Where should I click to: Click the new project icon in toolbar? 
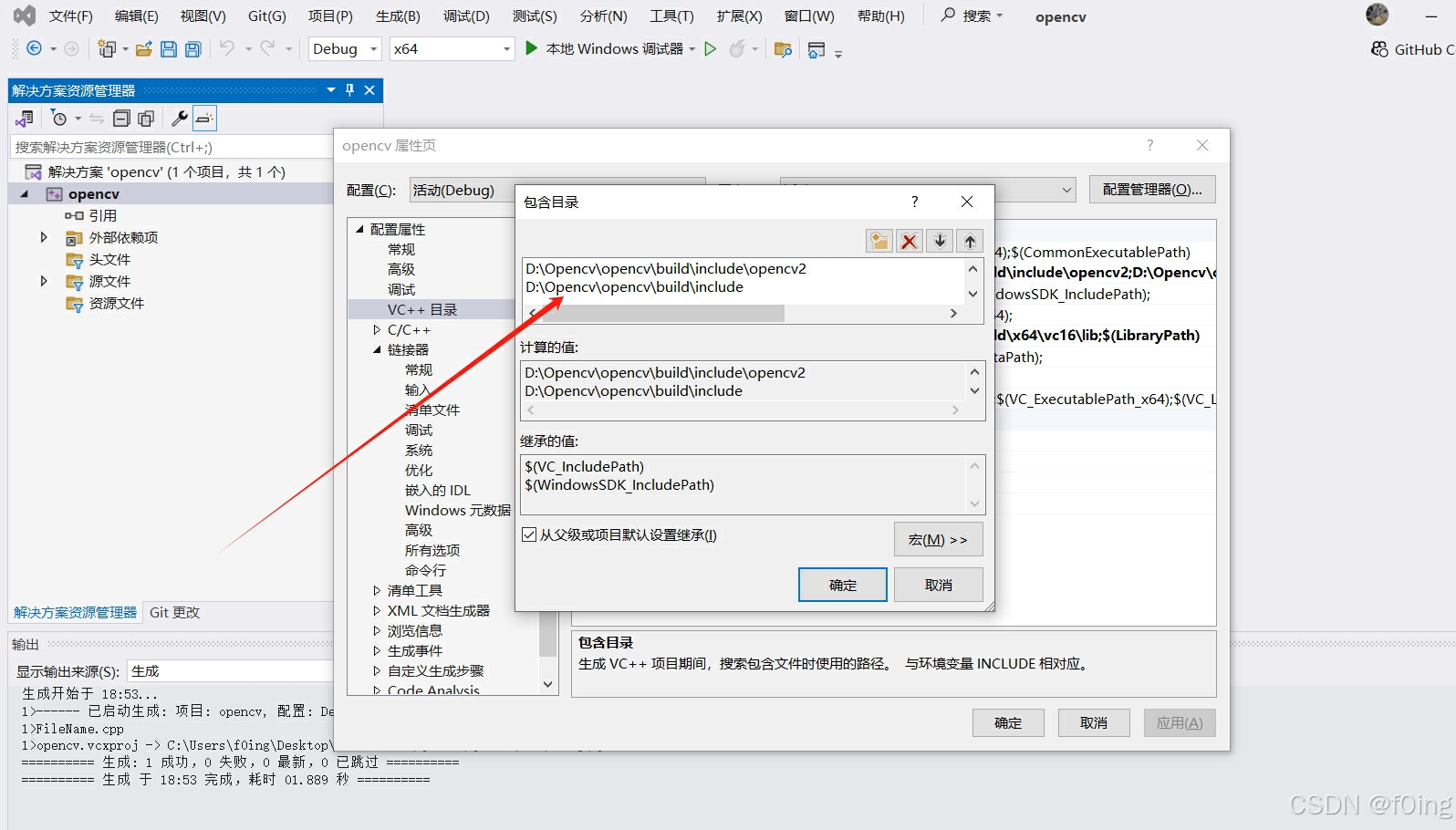[108, 49]
